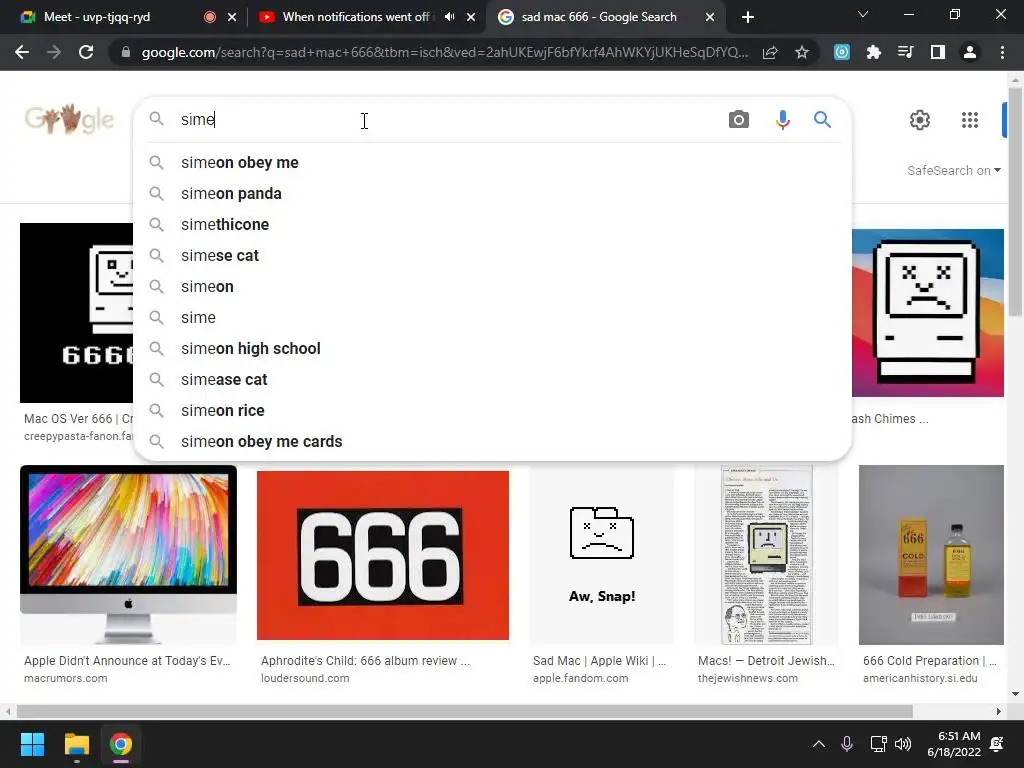Viewport: 1024px width, 768px height.
Task: Open the 666 Cold Preparation bottle image
Action: click(931, 554)
